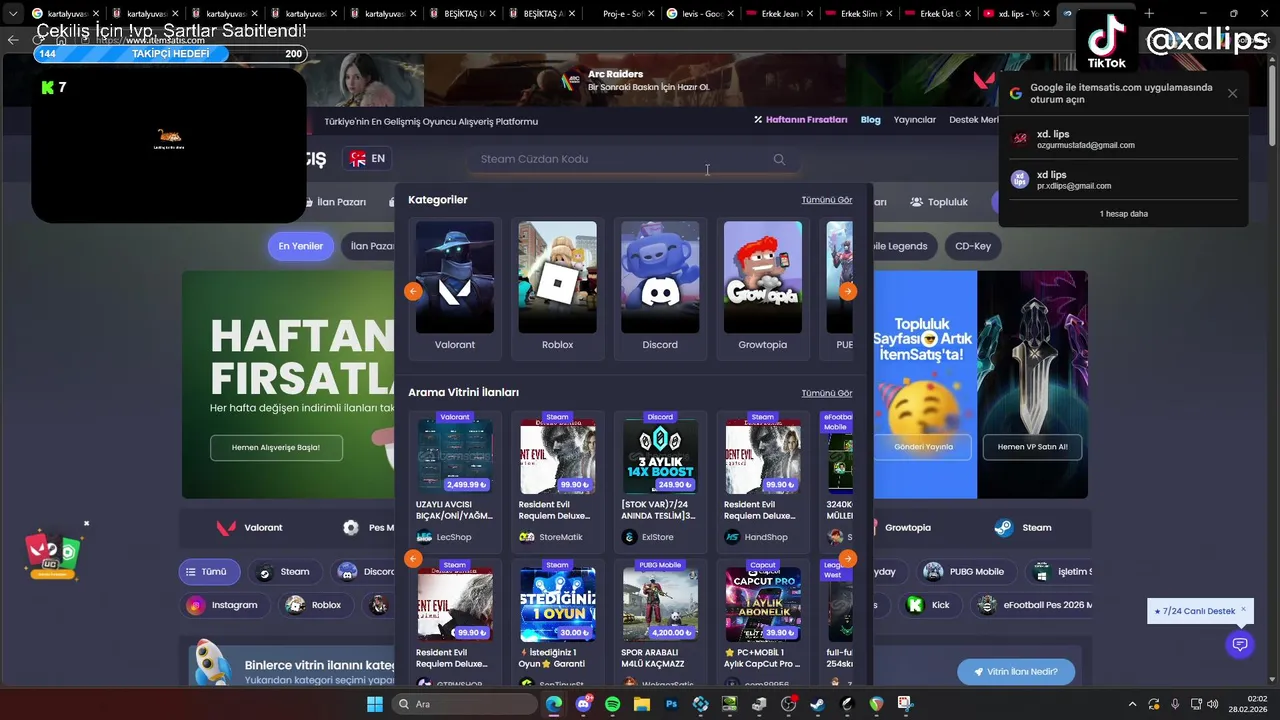Open Yayıncılar in top navigation
The height and width of the screenshot is (720, 1280).
(915, 119)
